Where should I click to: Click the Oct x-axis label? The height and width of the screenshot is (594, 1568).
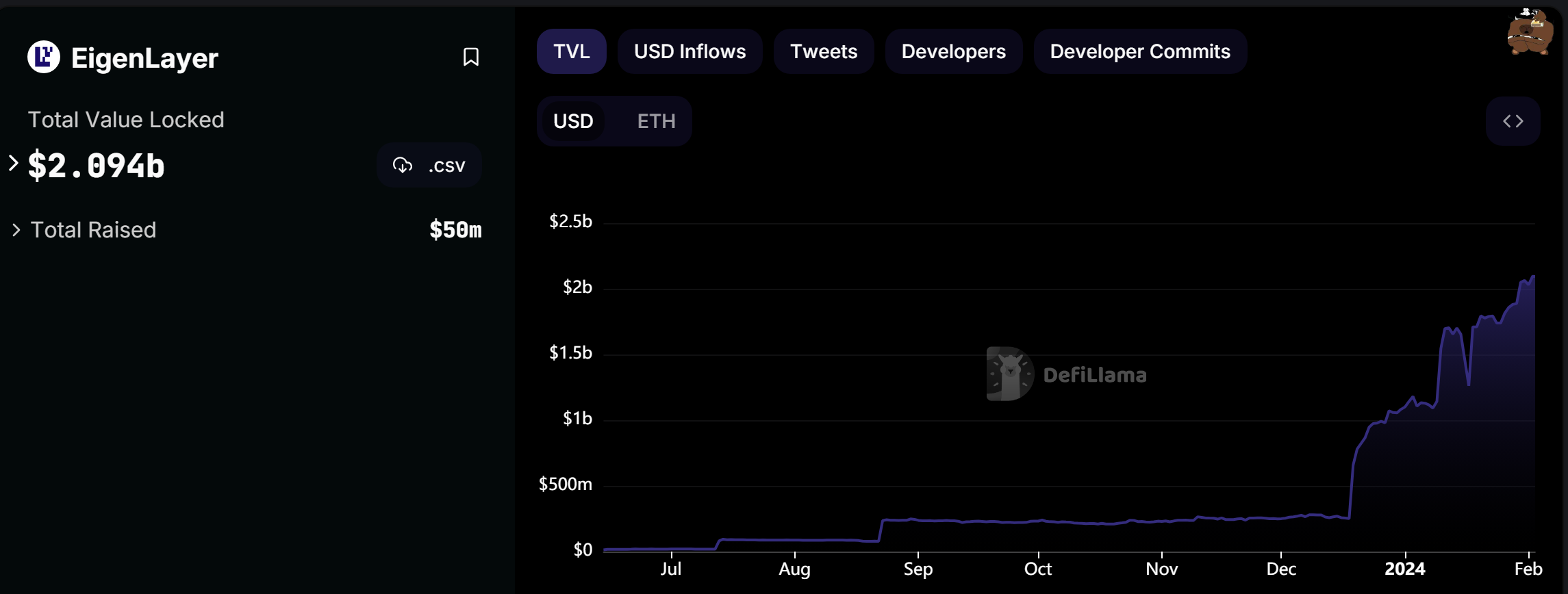coord(1038,569)
